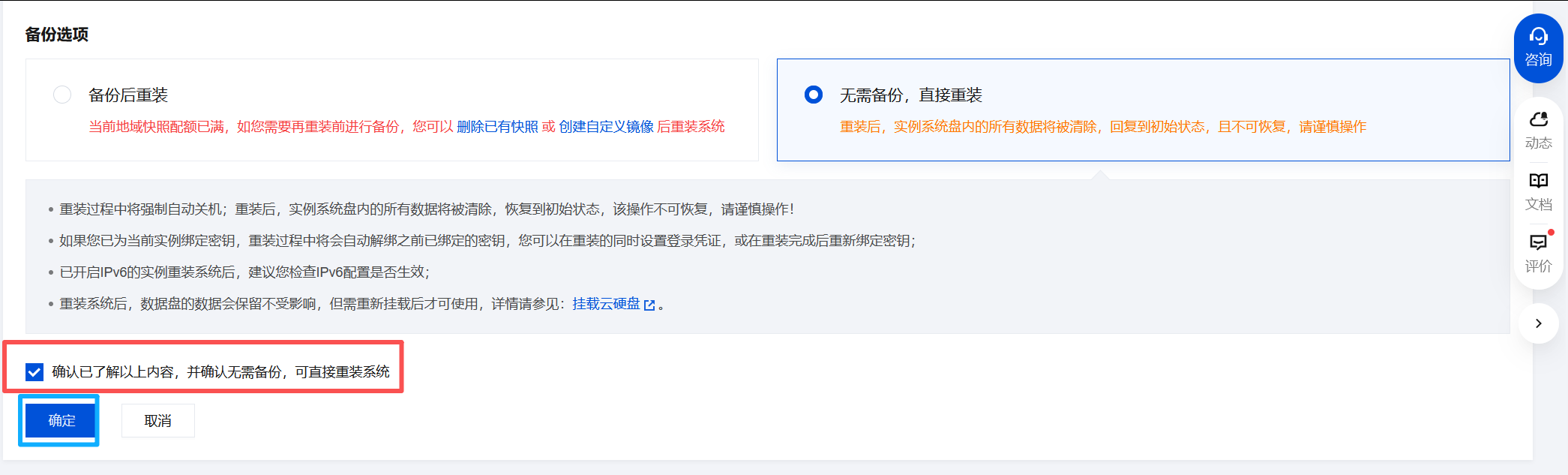Click the 文档 text label in sidebar

tap(1538, 204)
